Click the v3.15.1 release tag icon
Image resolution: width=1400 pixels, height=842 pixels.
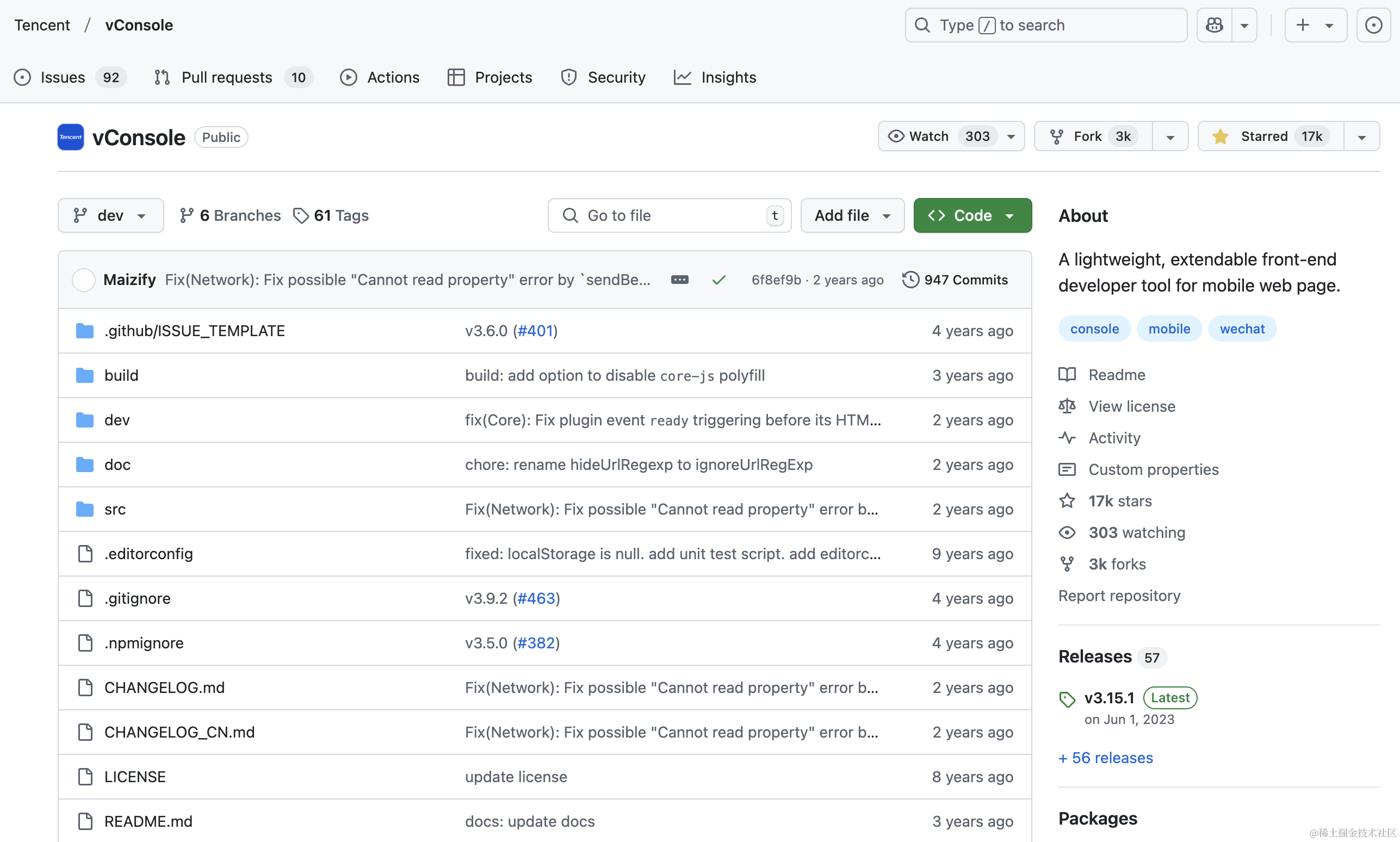pyautogui.click(x=1067, y=698)
